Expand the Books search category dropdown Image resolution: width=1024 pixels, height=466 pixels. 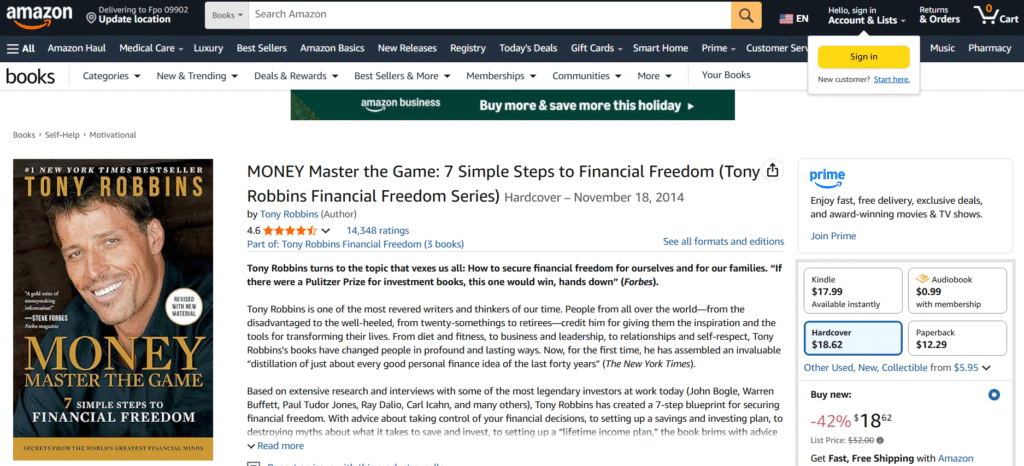click(225, 15)
